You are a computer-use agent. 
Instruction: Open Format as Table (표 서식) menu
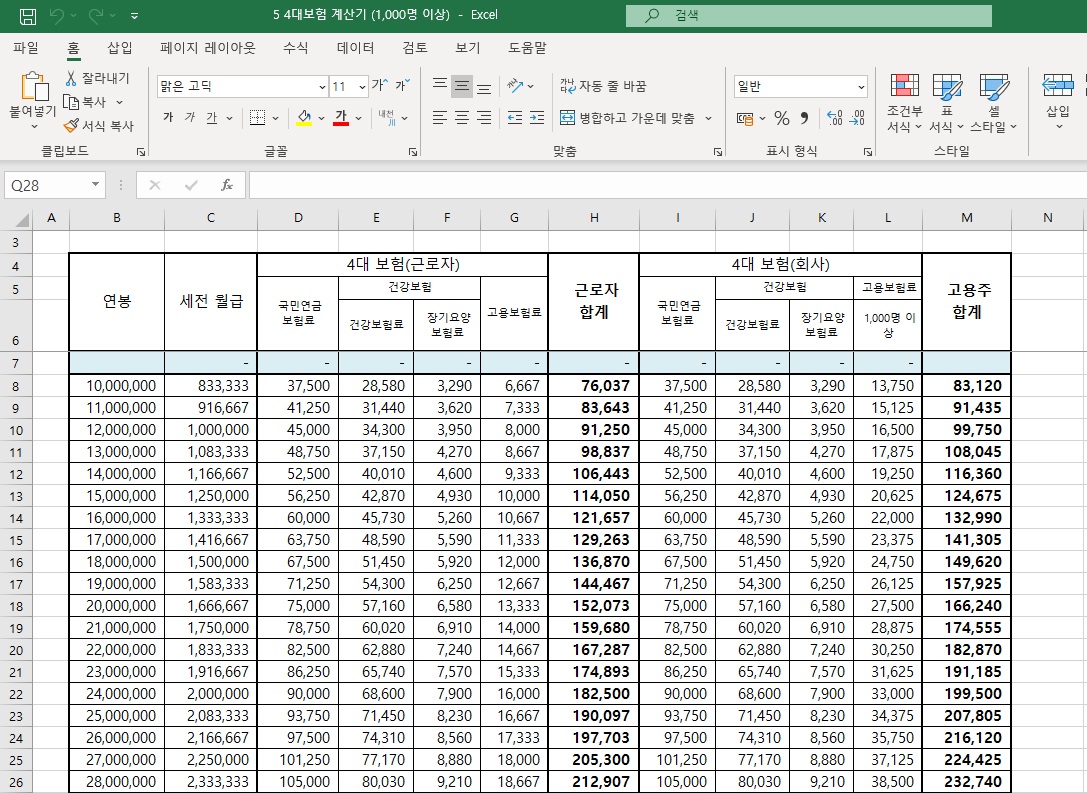coord(947,103)
